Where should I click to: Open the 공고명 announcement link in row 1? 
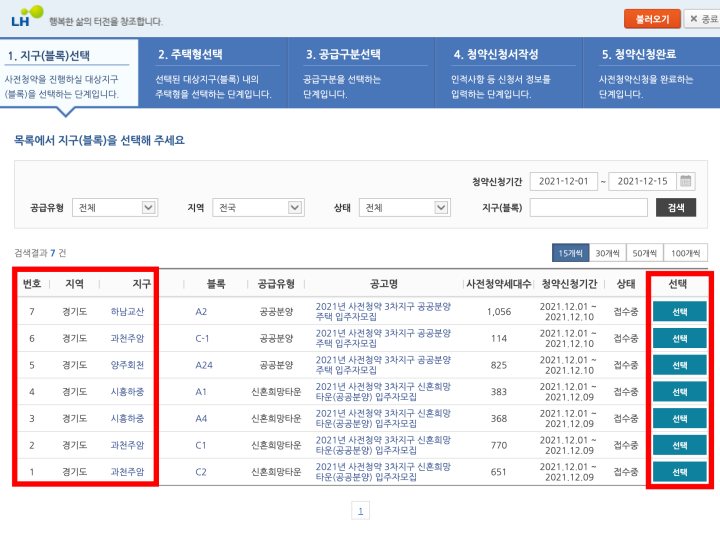point(383,472)
